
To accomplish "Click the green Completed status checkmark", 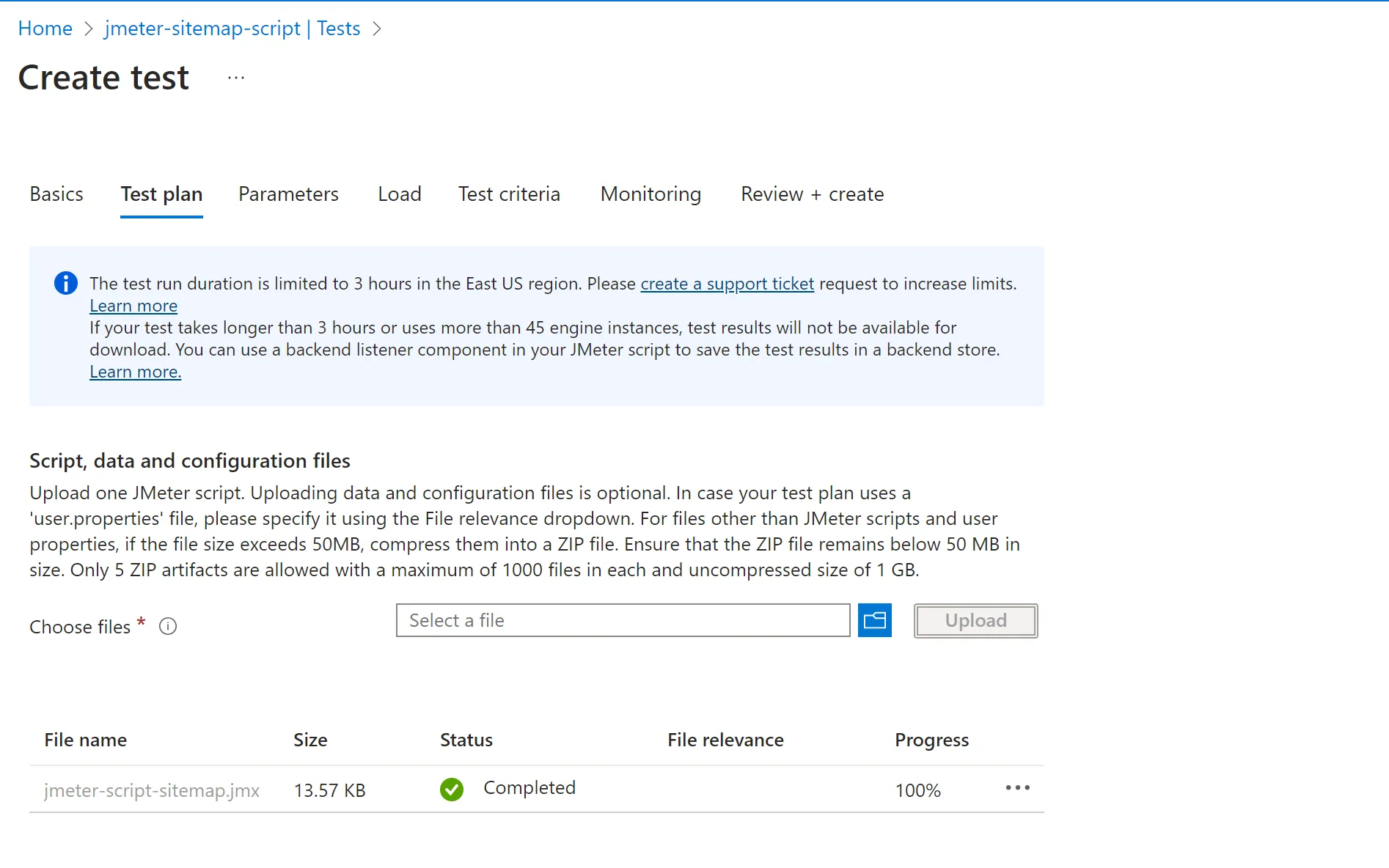I will [x=452, y=790].
